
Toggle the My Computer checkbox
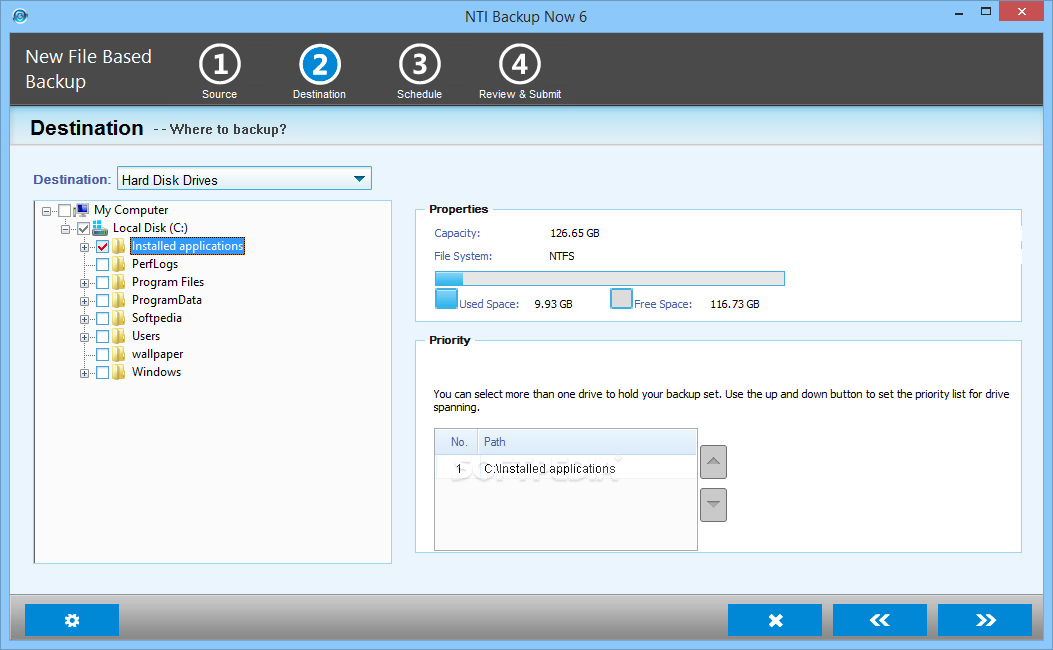[x=64, y=210]
